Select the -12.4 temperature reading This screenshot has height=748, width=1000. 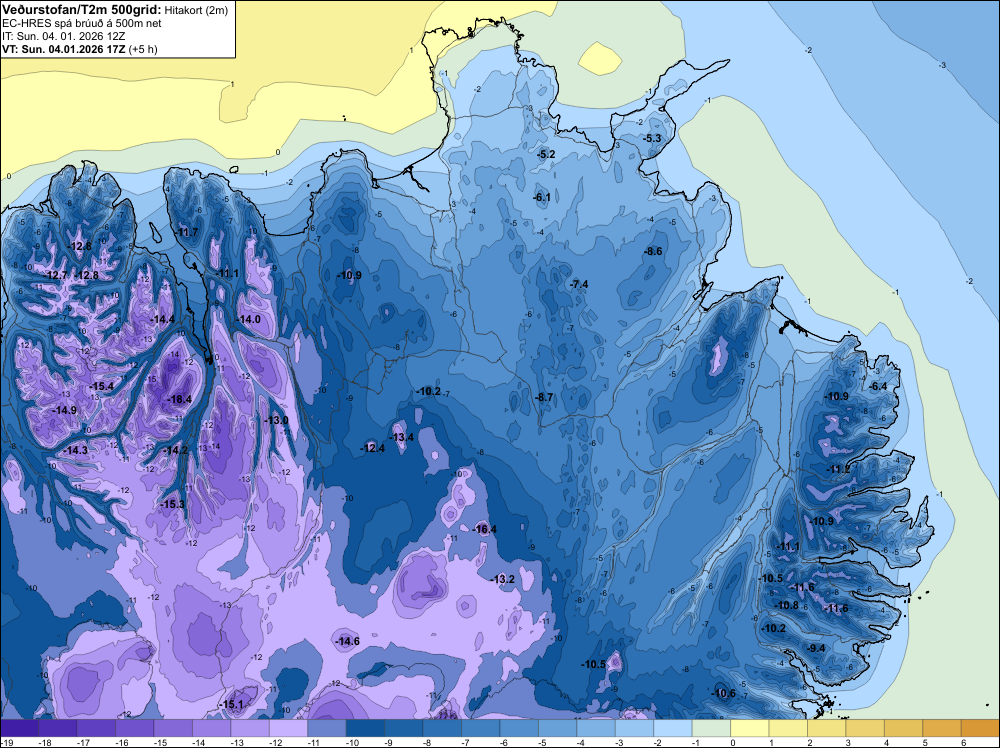(372, 448)
